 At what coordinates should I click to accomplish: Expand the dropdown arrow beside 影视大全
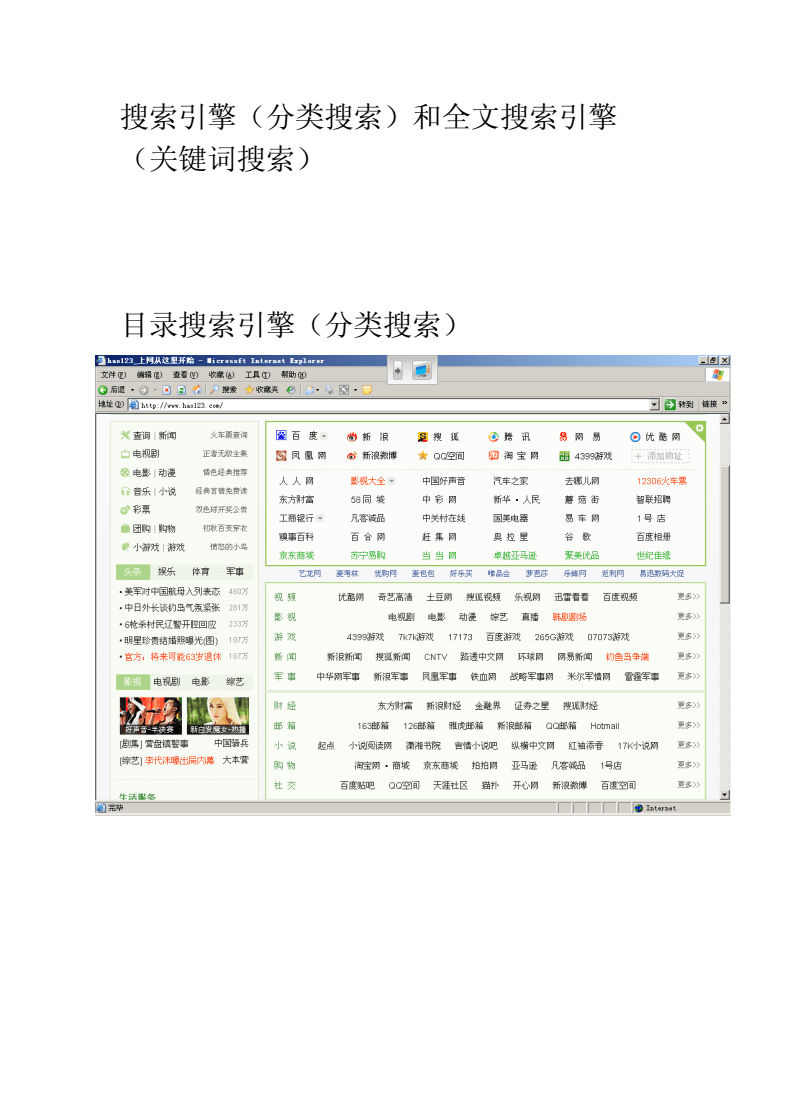[x=391, y=481]
